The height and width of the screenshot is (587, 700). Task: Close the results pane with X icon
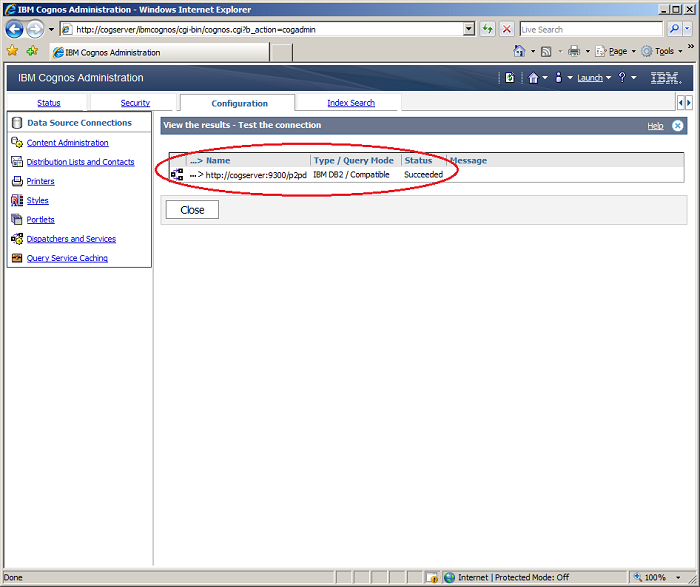(x=678, y=126)
